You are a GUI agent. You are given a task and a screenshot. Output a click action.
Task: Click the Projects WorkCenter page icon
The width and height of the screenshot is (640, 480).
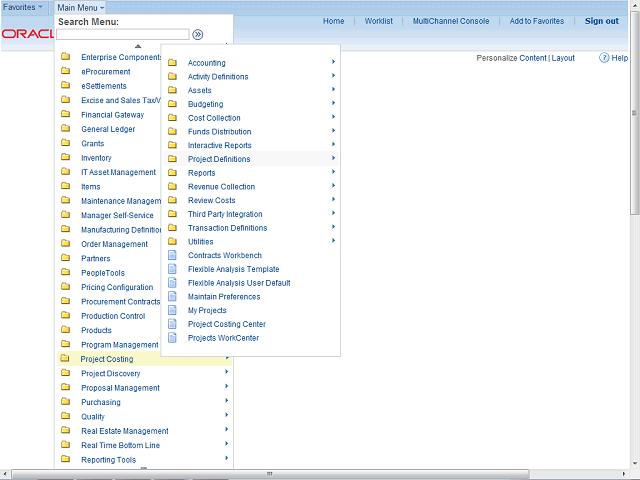[x=172, y=338]
